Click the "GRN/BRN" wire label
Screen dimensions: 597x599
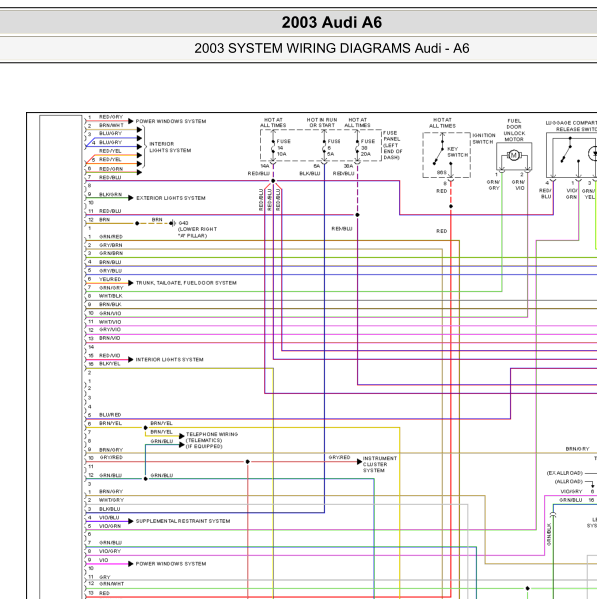point(111,254)
